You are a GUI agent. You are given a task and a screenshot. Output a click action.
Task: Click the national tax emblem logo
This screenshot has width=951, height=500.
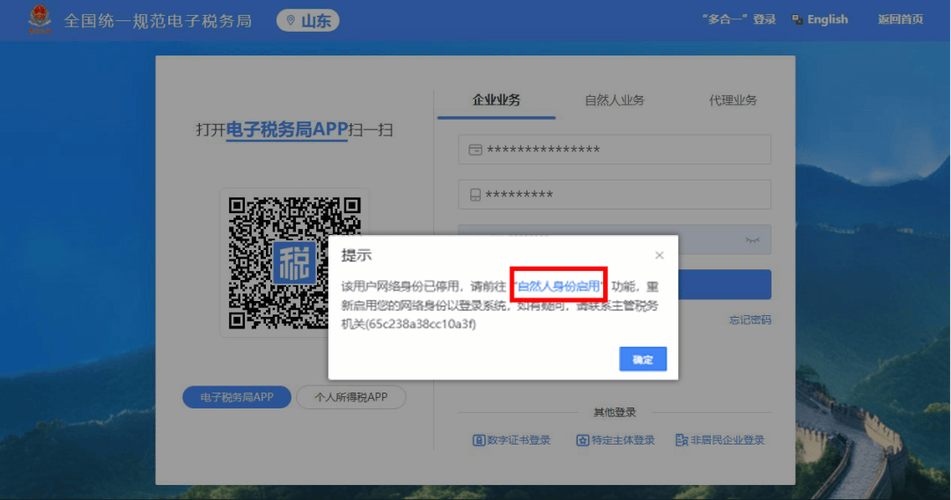(39, 19)
